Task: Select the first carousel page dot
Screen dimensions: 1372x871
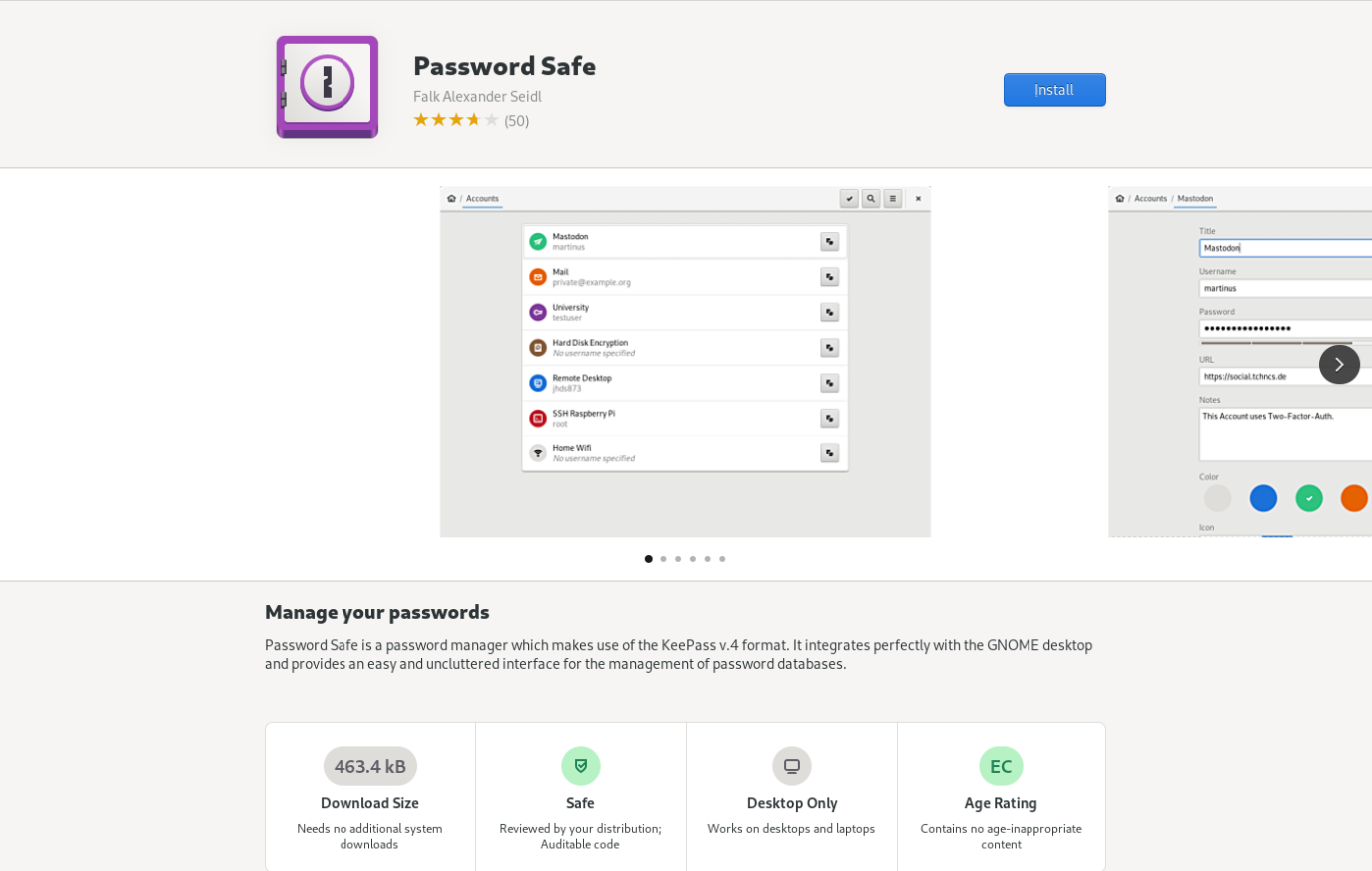Action: 649,559
